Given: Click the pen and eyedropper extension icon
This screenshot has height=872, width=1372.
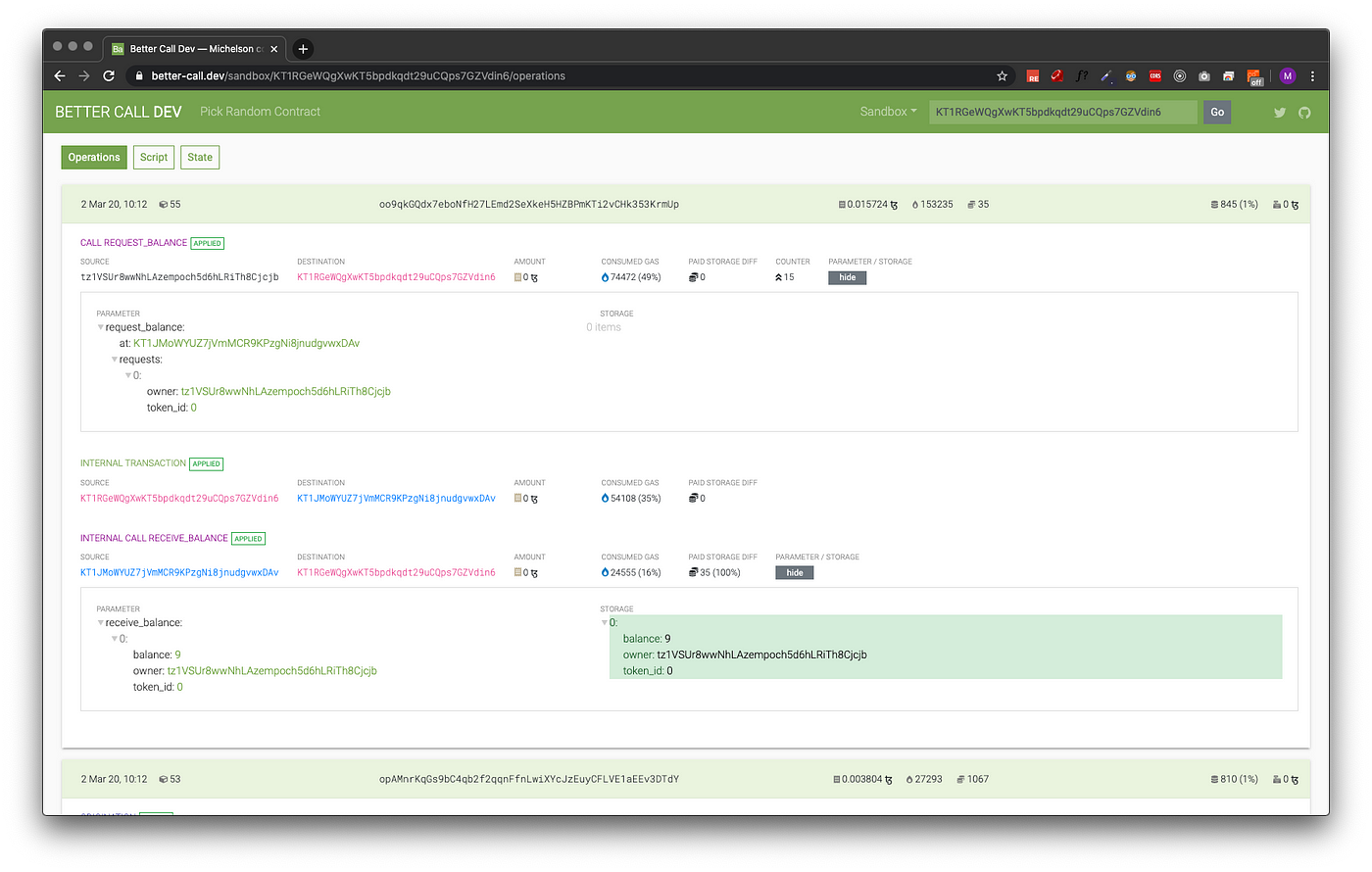Looking at the screenshot, I should point(1106,75).
